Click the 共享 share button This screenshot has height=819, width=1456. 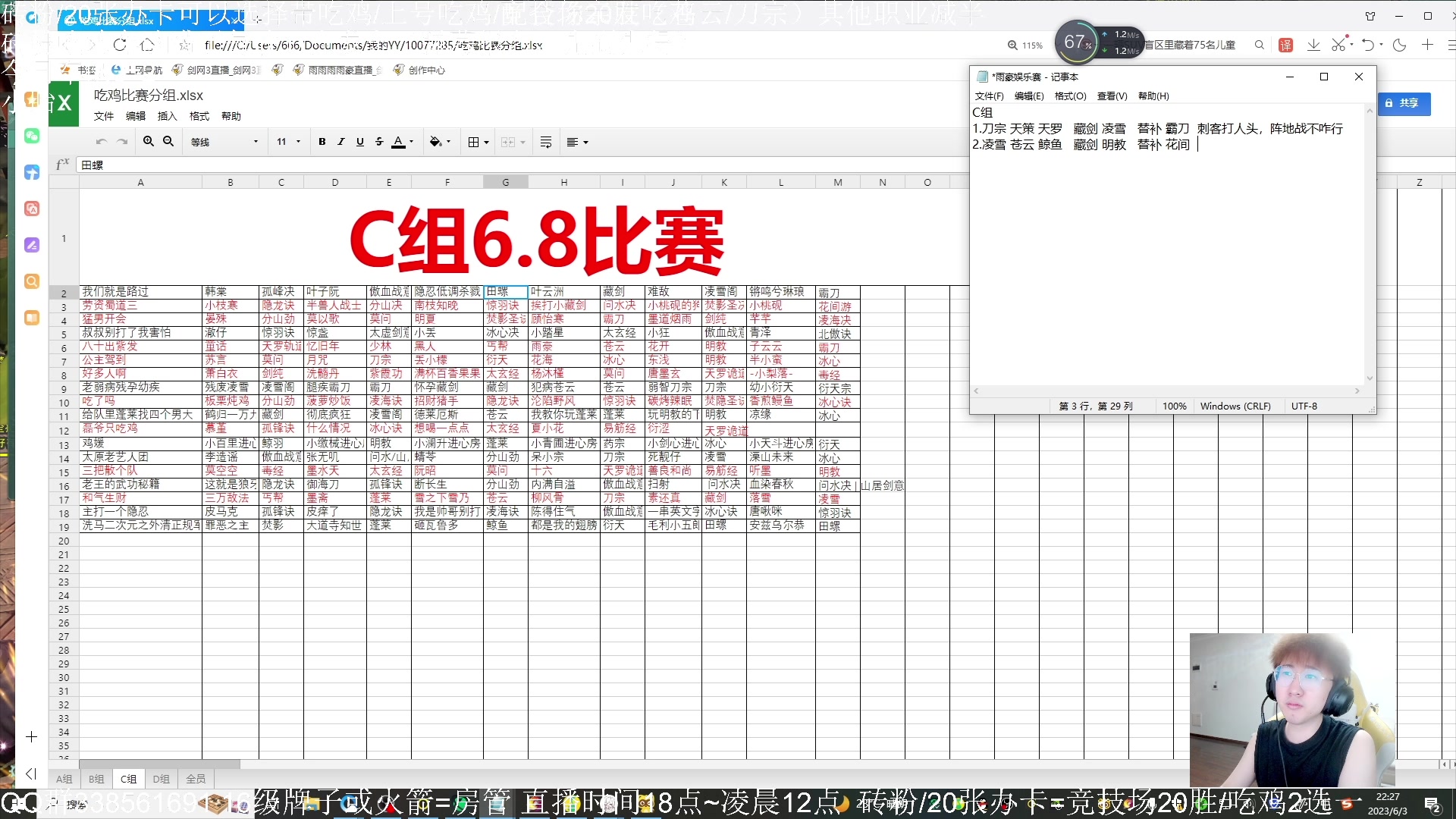click(x=1403, y=103)
